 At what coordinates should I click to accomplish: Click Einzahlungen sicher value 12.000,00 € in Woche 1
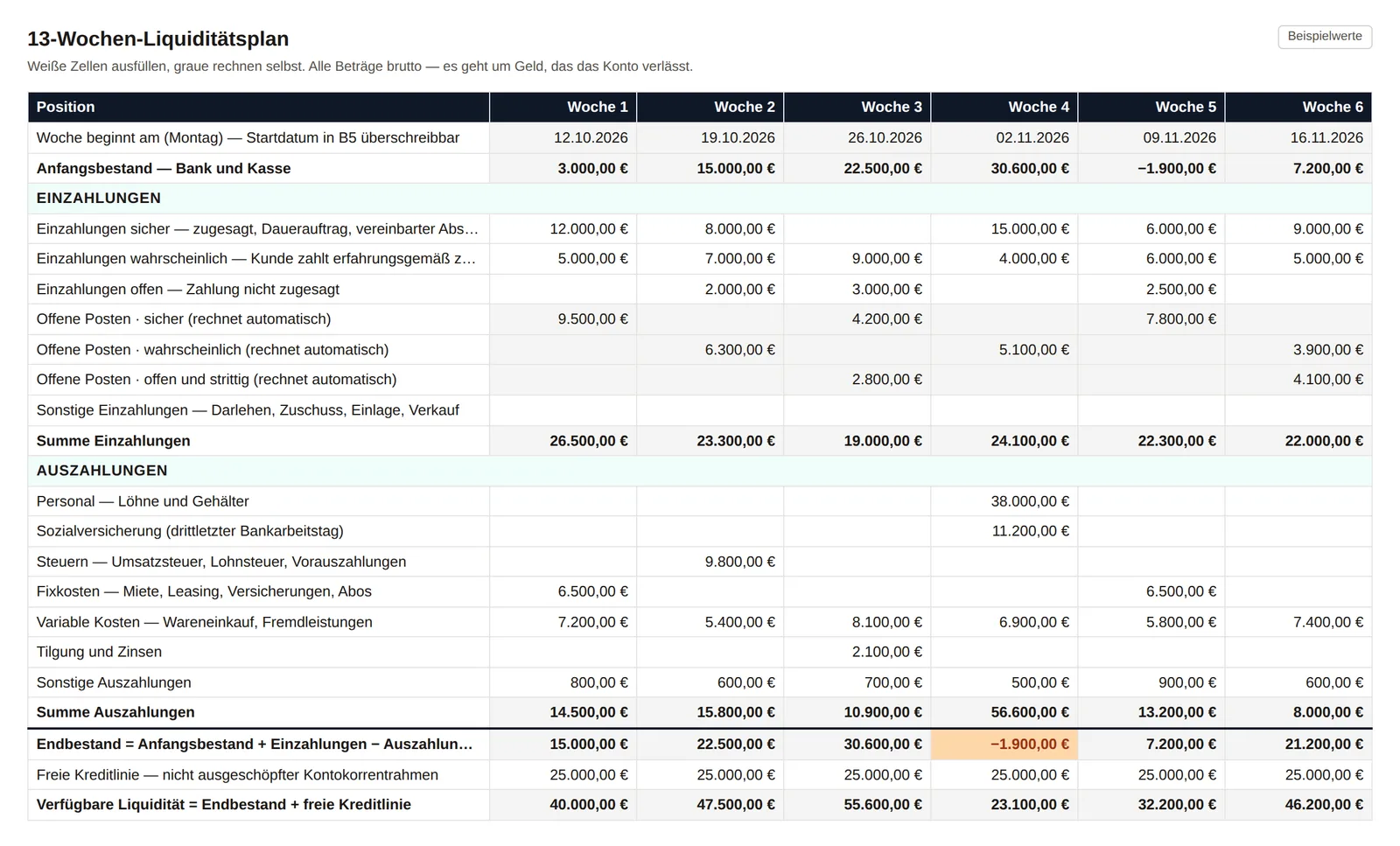click(563, 229)
